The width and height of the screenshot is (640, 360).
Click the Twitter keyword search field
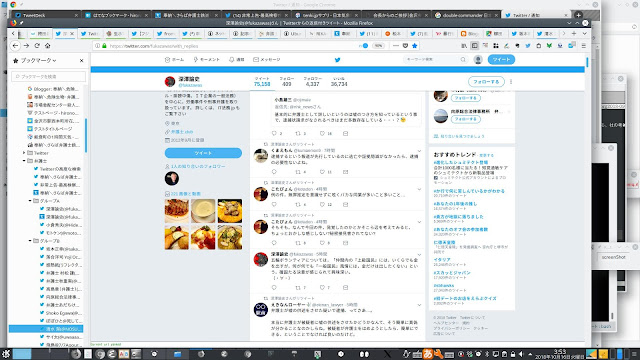435,60
